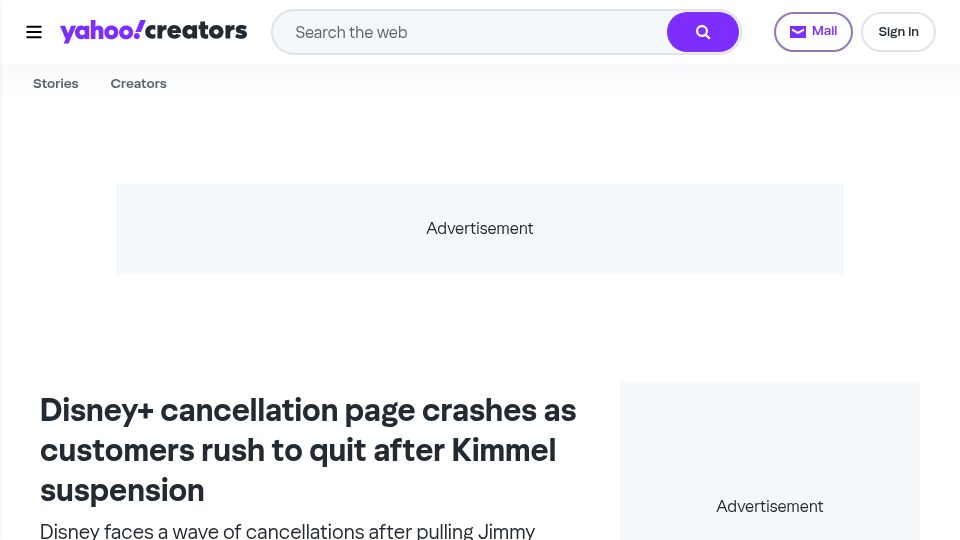
Task: Click the sidebar Advertisement placeholder
Action: [770, 462]
